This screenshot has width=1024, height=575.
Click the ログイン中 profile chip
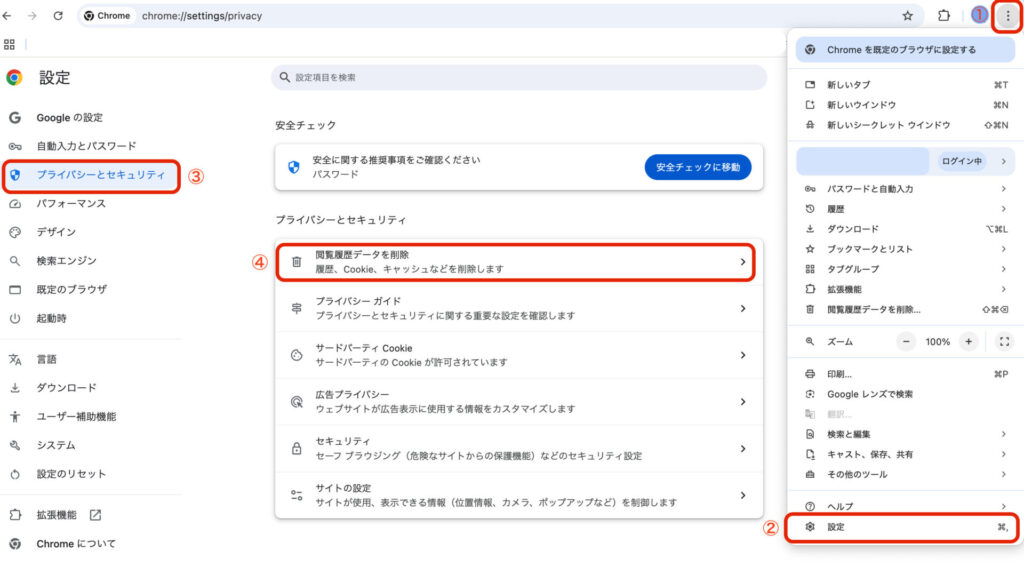(961, 161)
